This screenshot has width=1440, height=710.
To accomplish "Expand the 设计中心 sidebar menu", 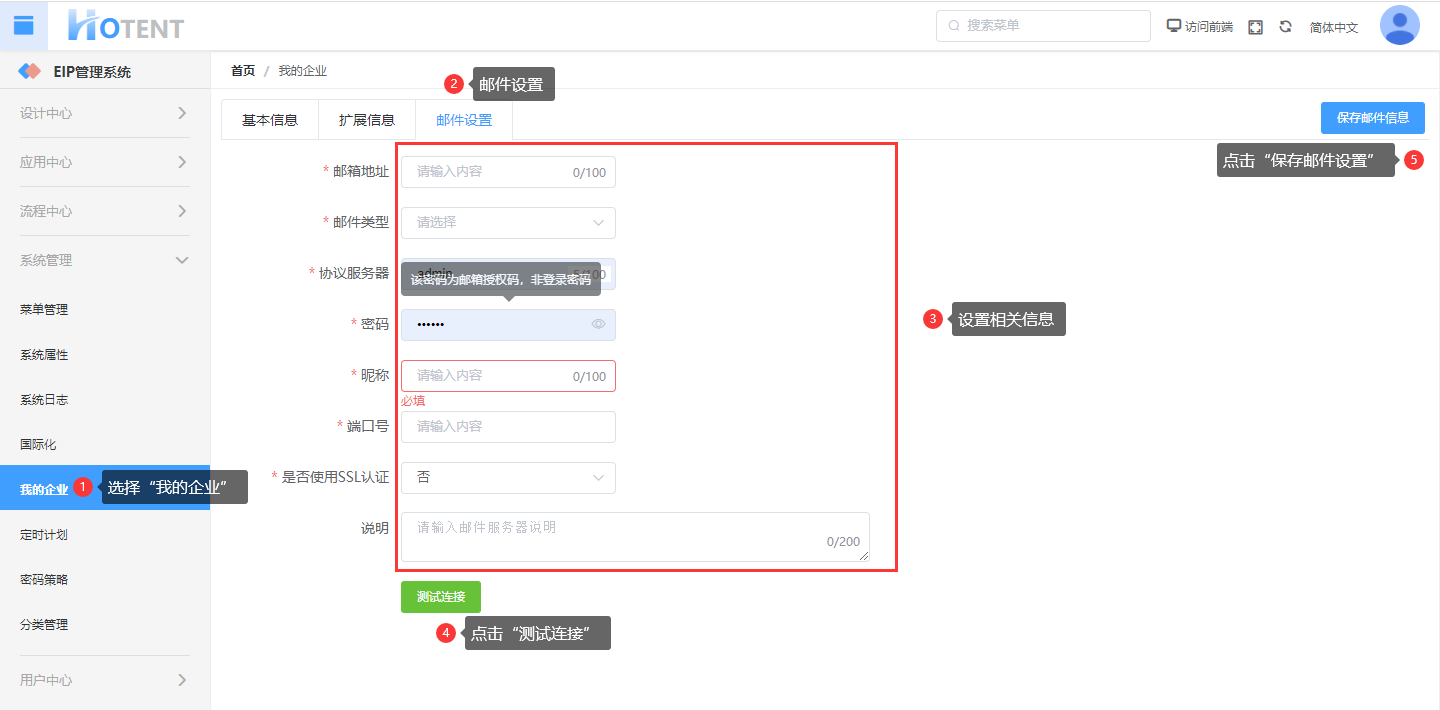I will click(x=105, y=113).
